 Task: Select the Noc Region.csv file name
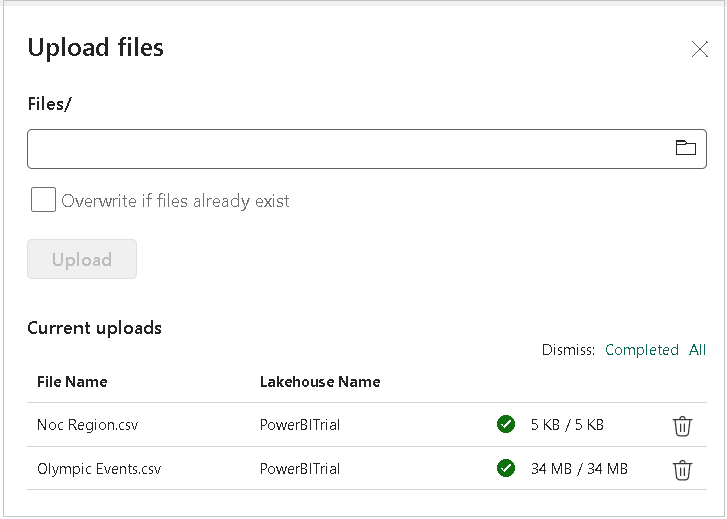[x=88, y=425]
